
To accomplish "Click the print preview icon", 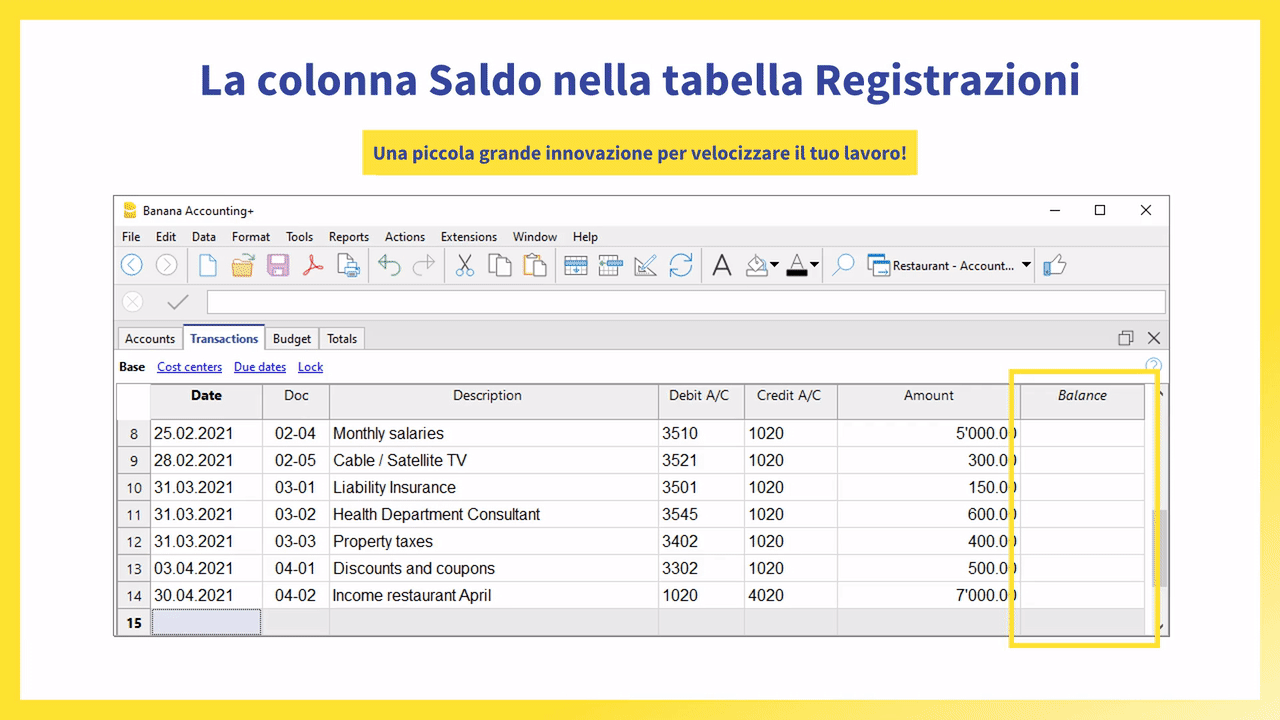I will [348, 265].
